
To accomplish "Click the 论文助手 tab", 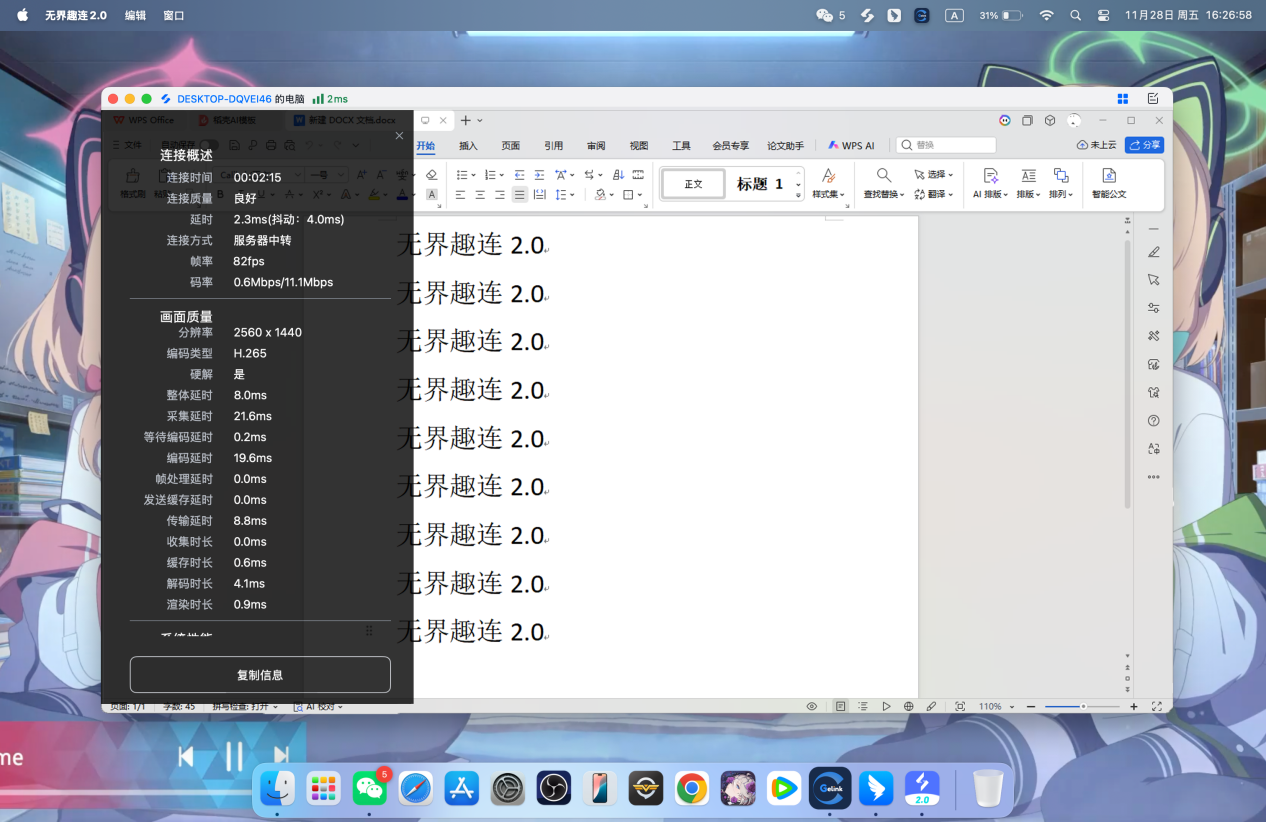I will (x=786, y=146).
